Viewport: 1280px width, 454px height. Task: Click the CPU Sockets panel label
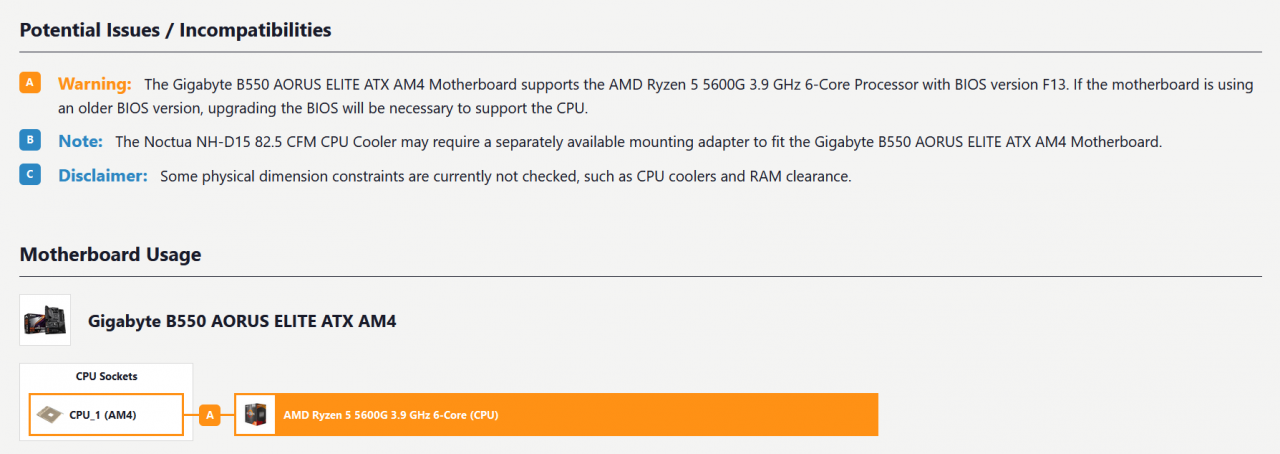[106, 377]
